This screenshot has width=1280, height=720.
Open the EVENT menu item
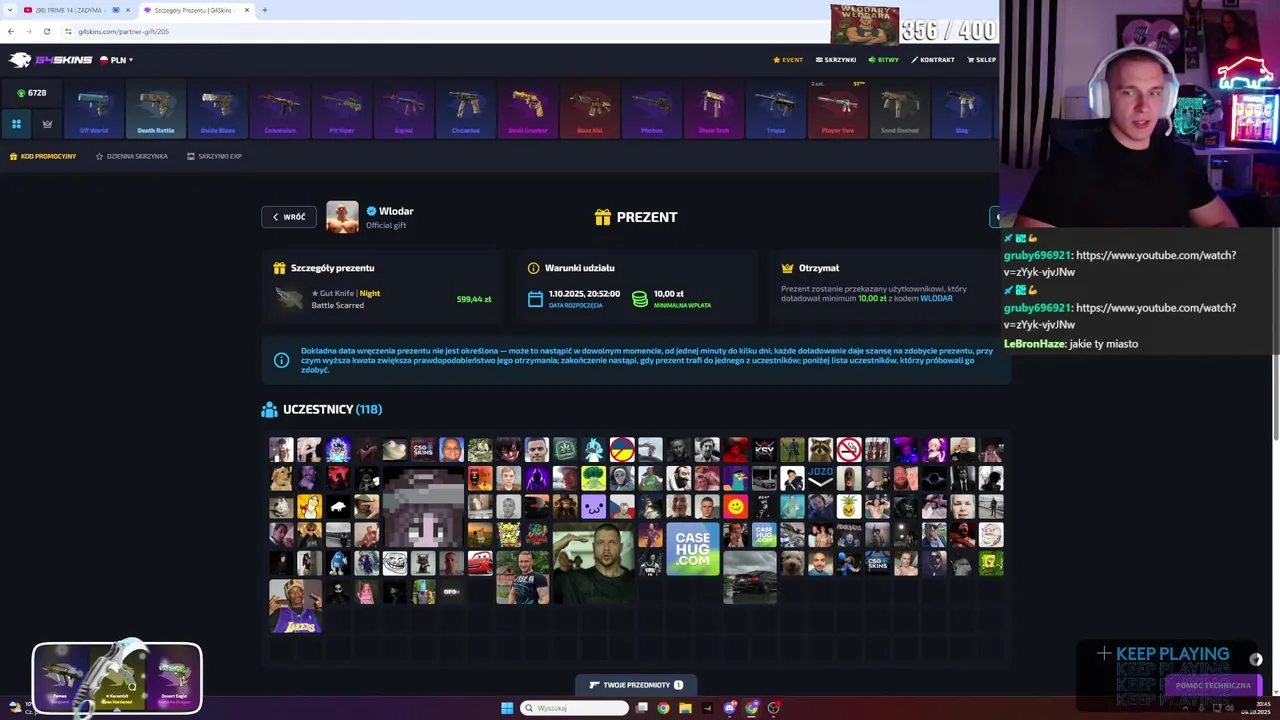[x=788, y=60]
